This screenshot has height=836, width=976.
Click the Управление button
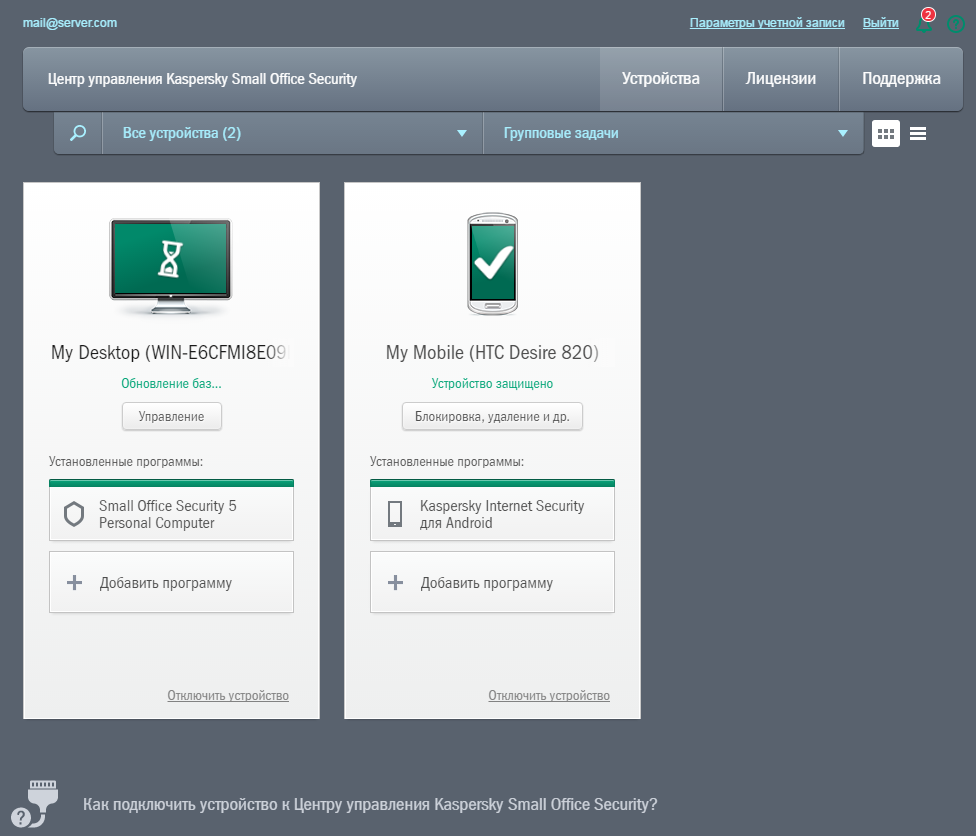pyautogui.click(x=171, y=416)
